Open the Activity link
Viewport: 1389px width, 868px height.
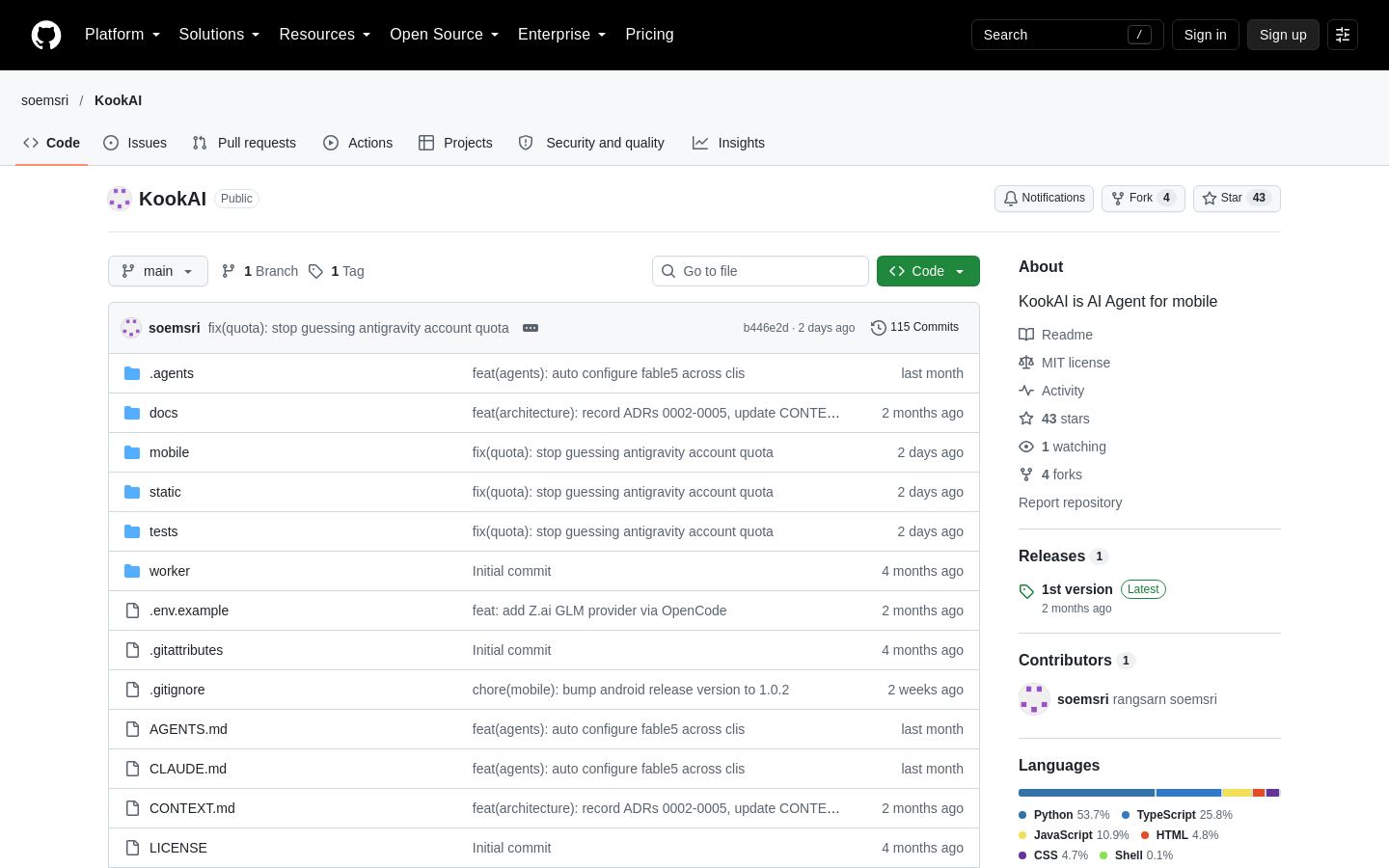[1052, 391]
